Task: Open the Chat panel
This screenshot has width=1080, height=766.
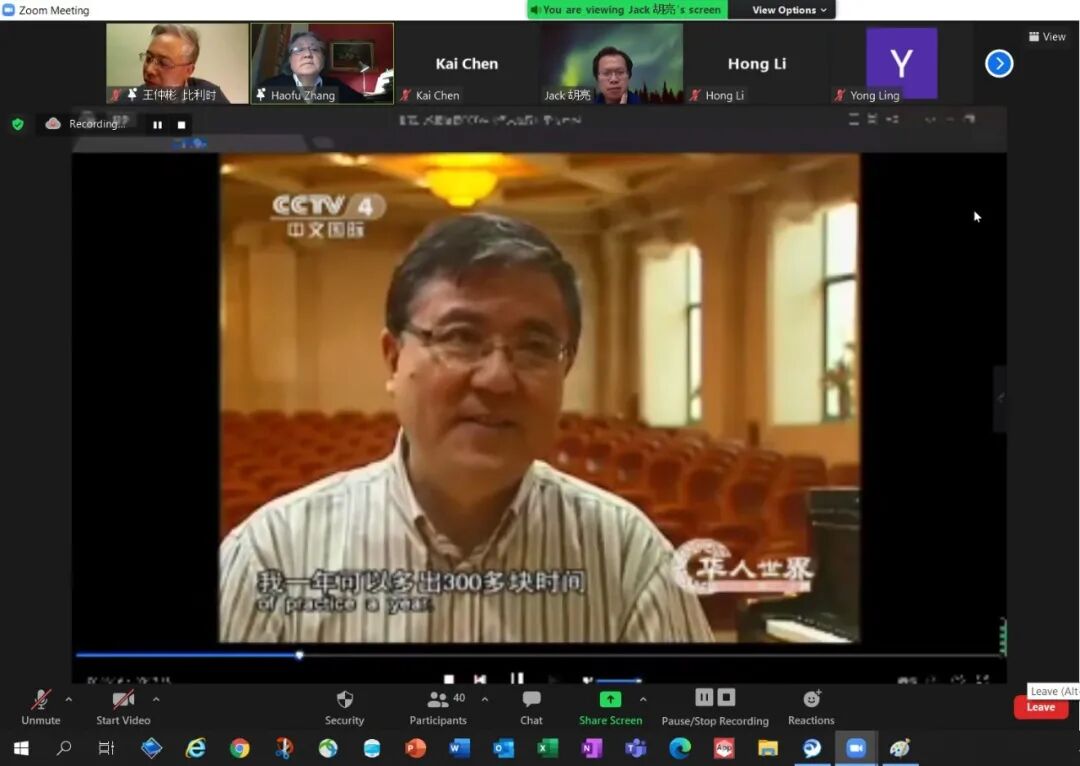Action: pos(531,707)
